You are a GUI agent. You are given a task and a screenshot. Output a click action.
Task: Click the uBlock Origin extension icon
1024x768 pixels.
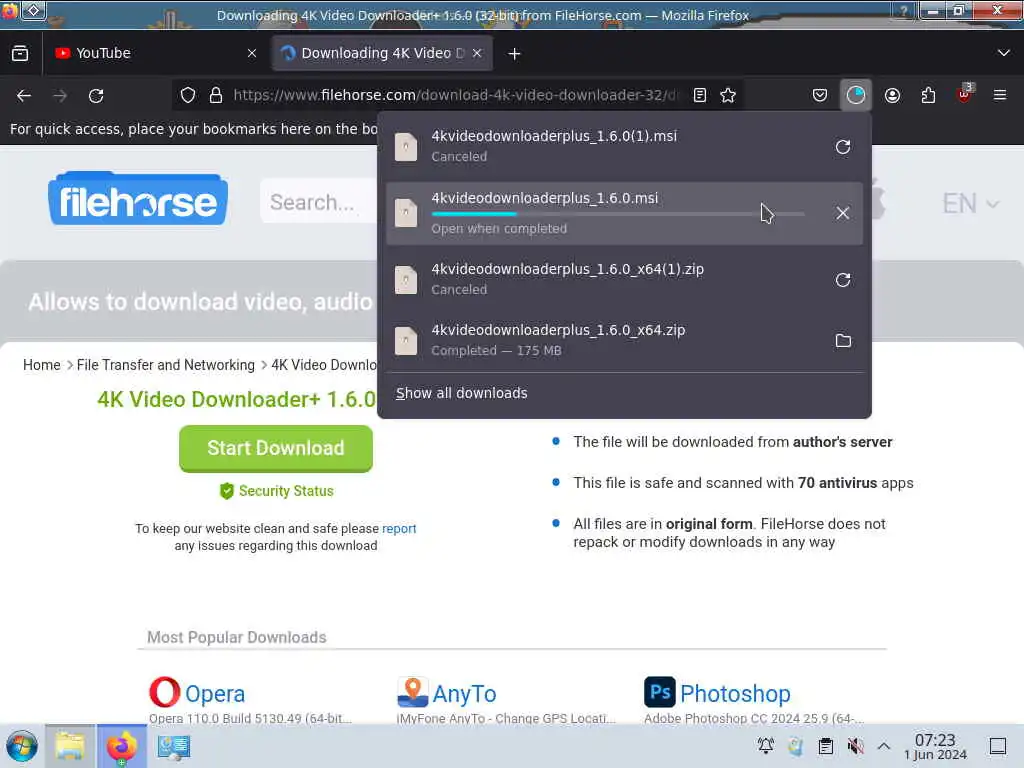point(965,94)
